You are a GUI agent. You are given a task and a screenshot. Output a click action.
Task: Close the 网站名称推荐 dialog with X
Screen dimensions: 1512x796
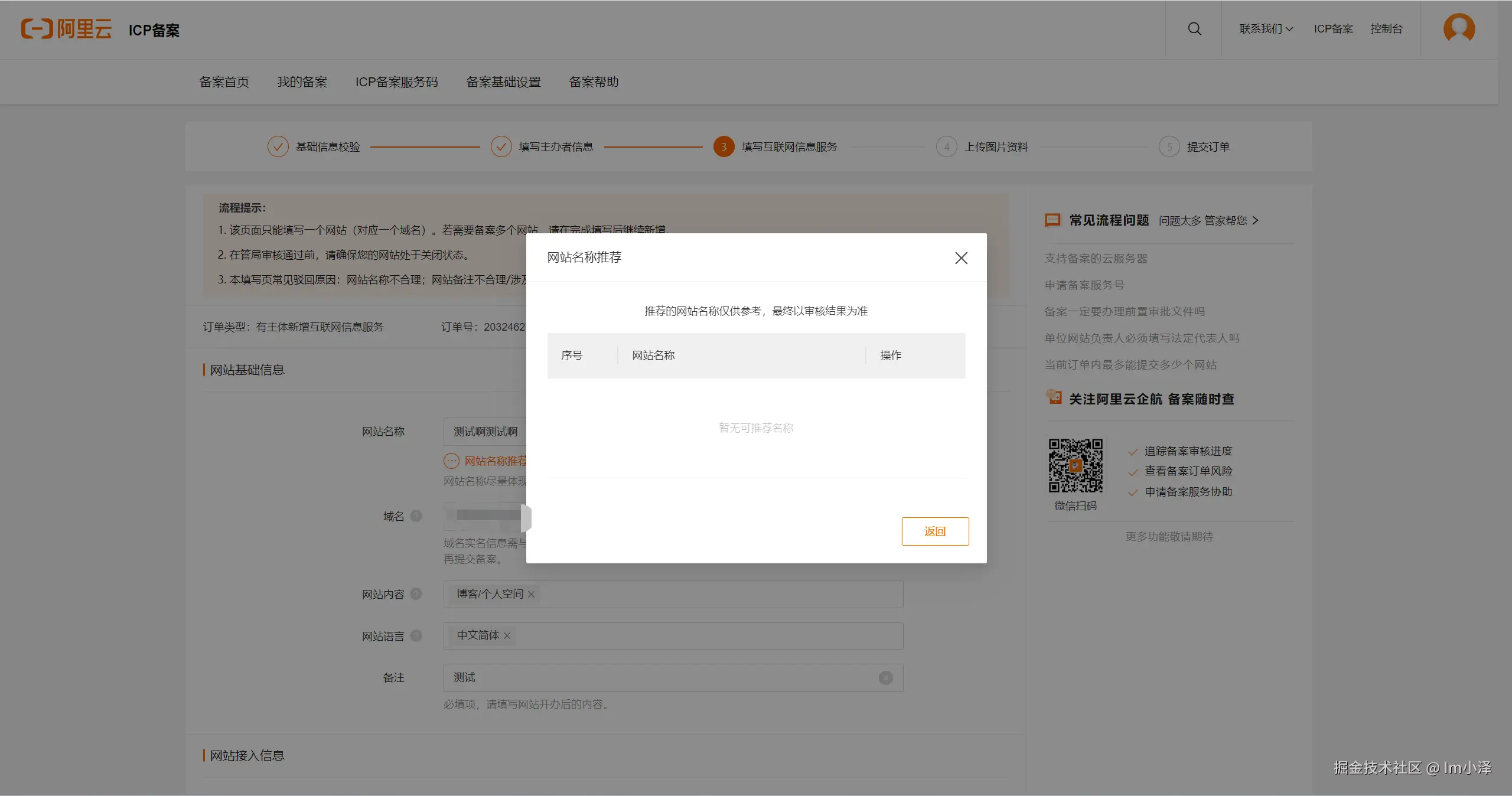click(961, 258)
